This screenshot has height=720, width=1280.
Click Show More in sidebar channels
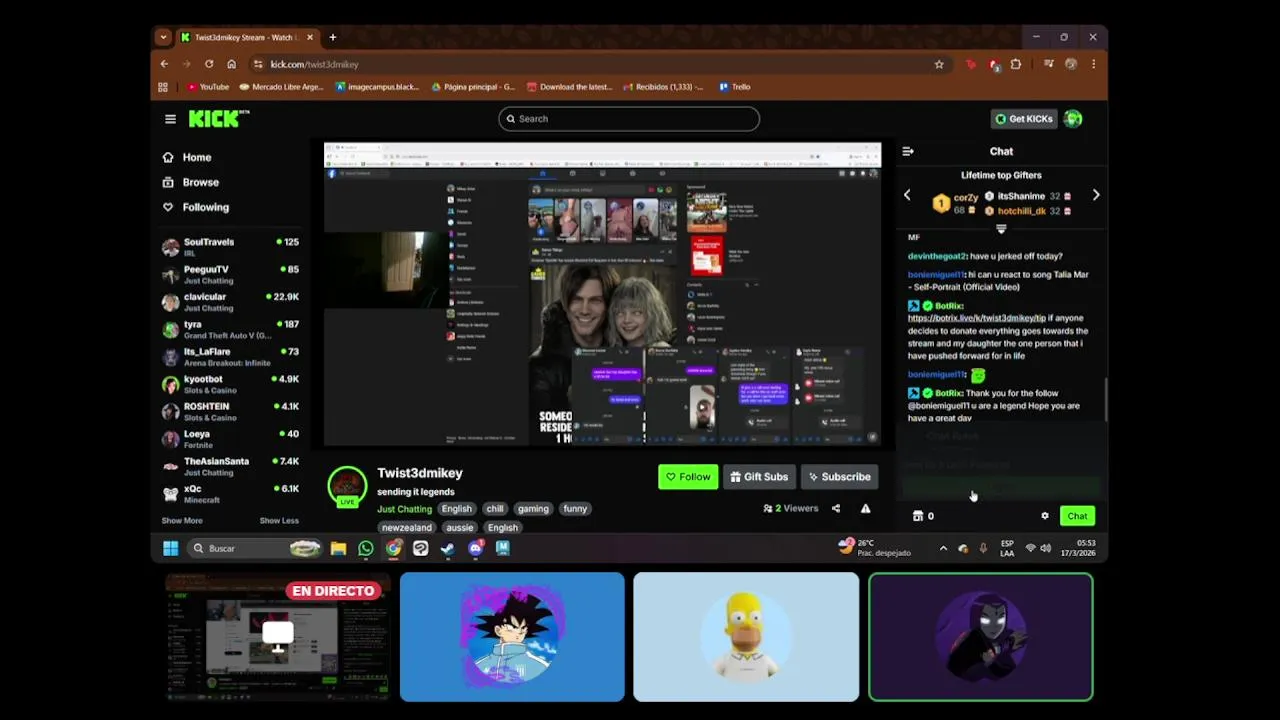(182, 520)
